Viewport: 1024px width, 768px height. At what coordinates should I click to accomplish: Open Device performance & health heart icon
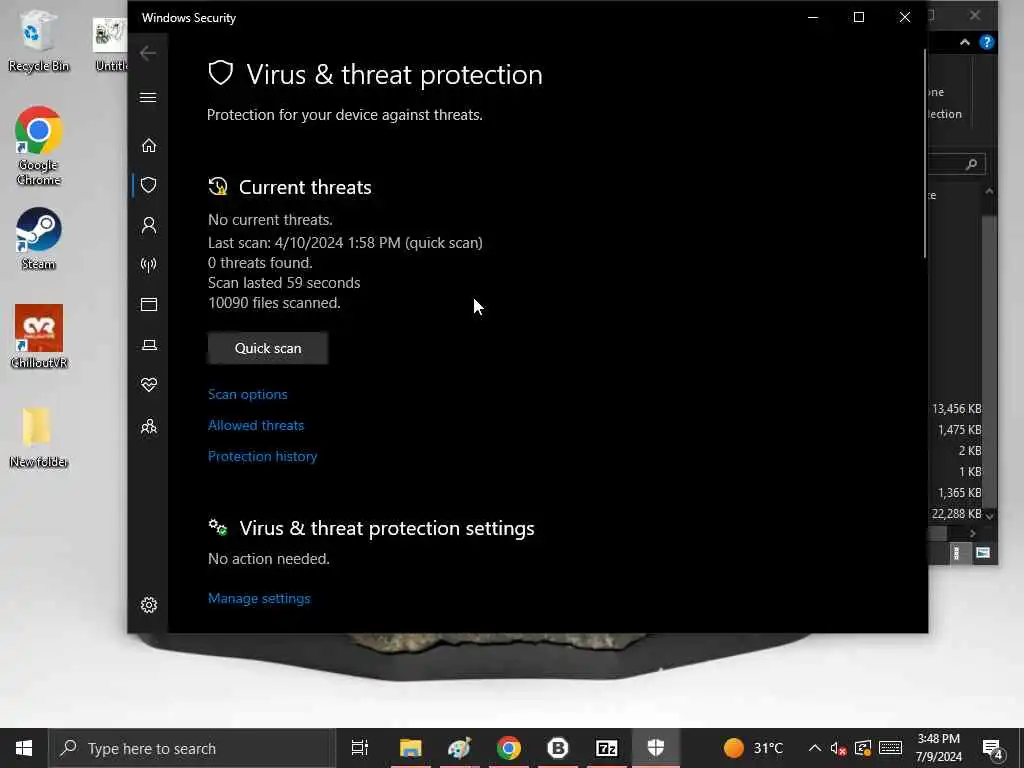(149, 385)
